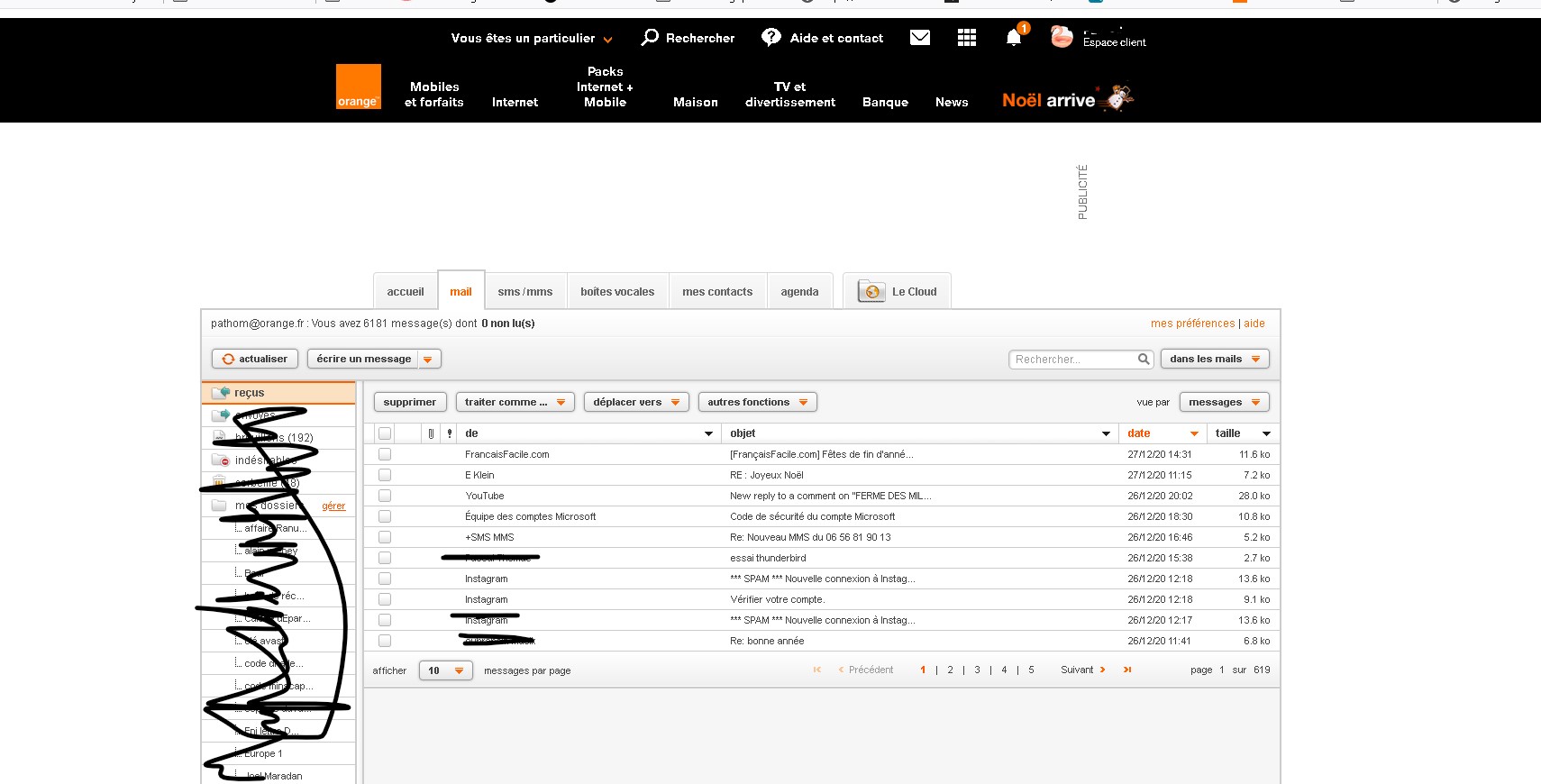Screen dimensions: 1541x784
Task: Open traiter comme dropdown
Action: coord(515,402)
